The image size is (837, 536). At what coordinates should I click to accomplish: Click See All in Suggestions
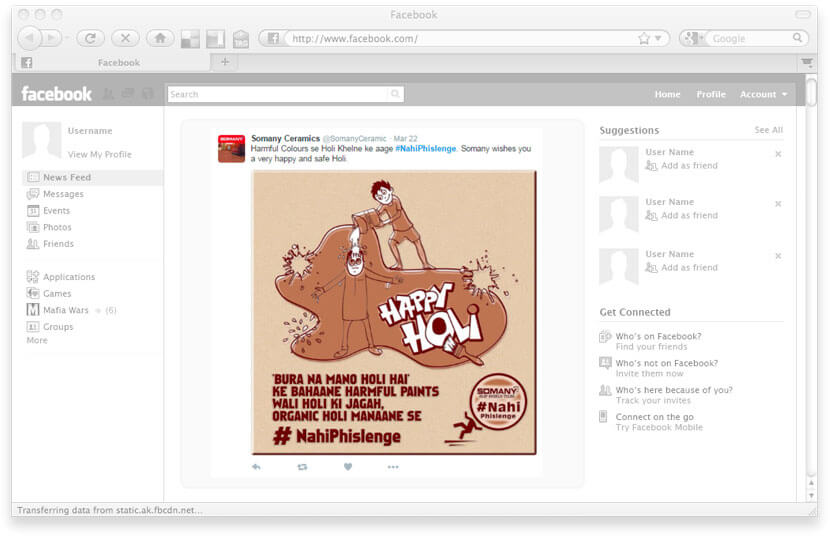coord(768,130)
